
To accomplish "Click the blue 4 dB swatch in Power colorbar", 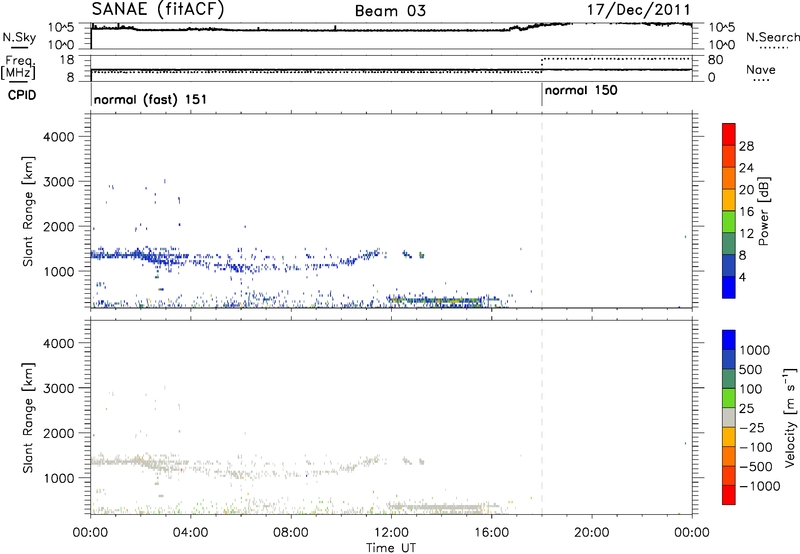I will coord(729,287).
